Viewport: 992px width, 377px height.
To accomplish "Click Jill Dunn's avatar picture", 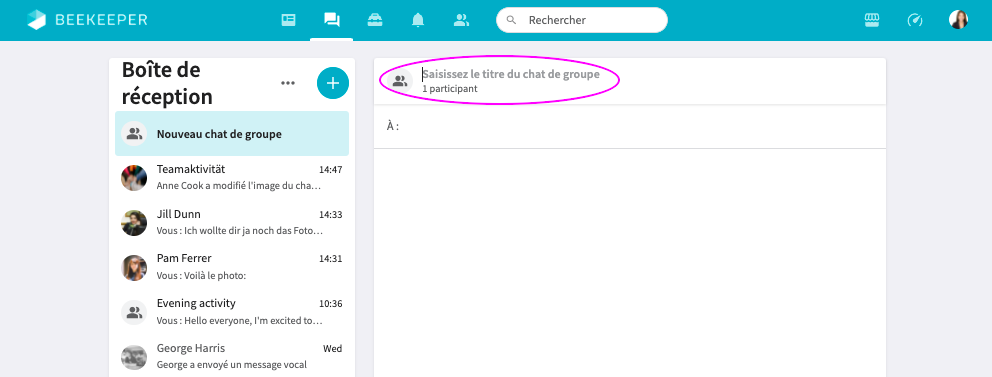I will coord(134,223).
